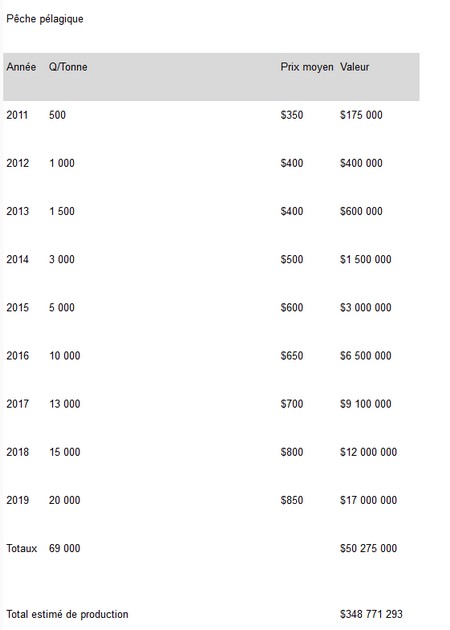Select the $348 771 293 production total

371,615
